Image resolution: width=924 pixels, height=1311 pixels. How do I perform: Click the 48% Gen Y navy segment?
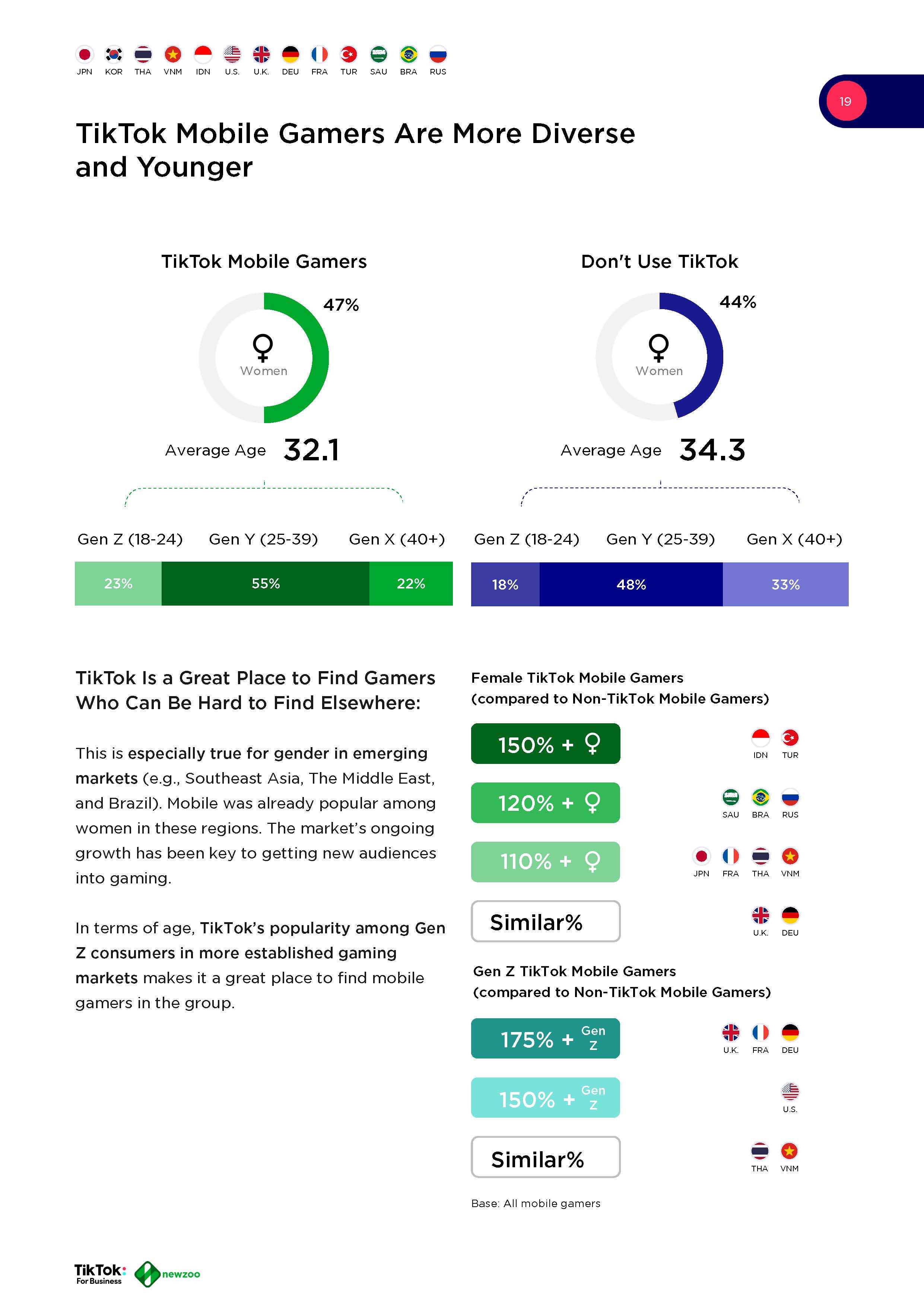coord(631,585)
